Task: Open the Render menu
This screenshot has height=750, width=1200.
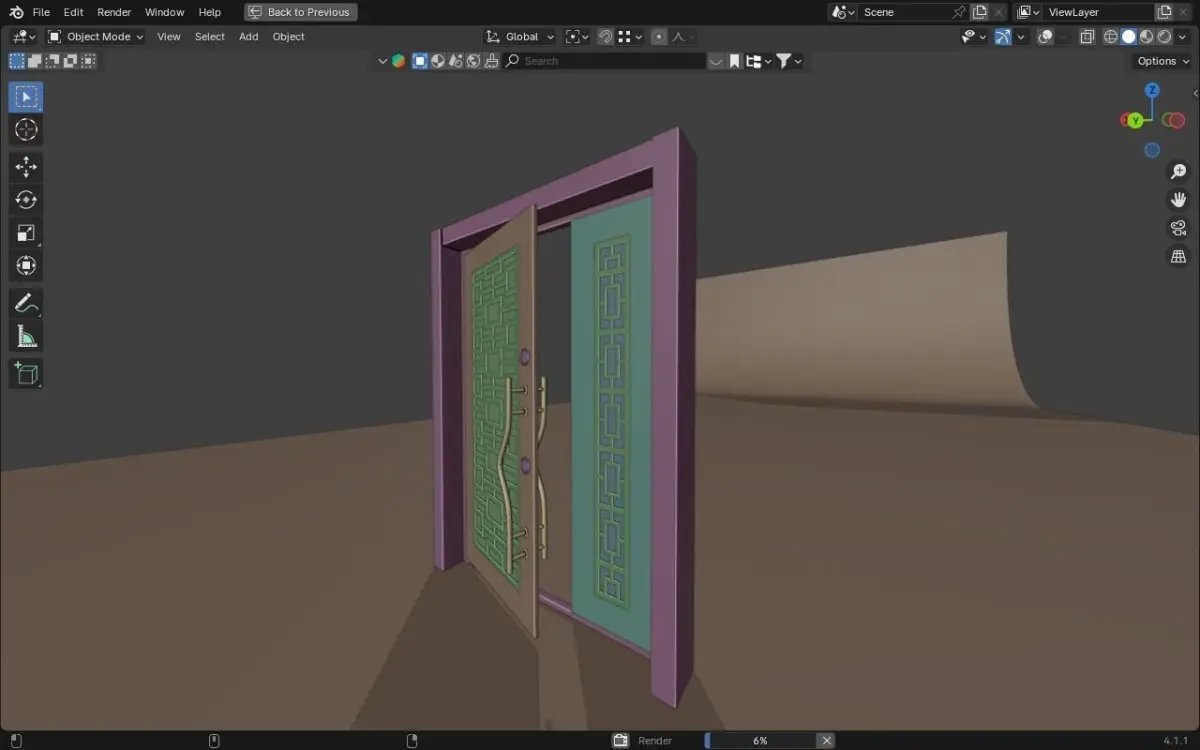Action: coord(114,12)
